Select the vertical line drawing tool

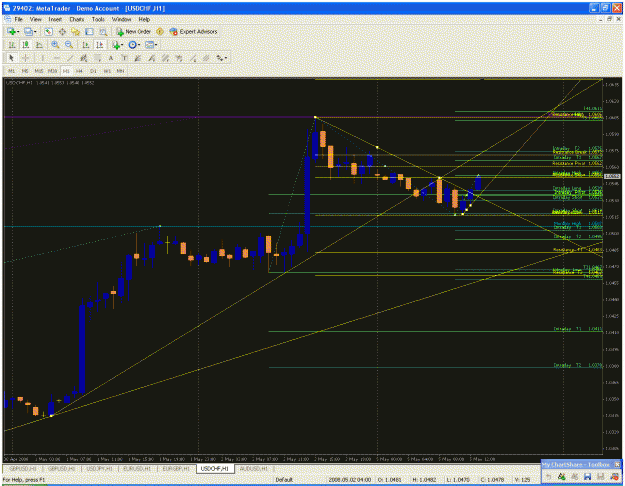point(43,58)
